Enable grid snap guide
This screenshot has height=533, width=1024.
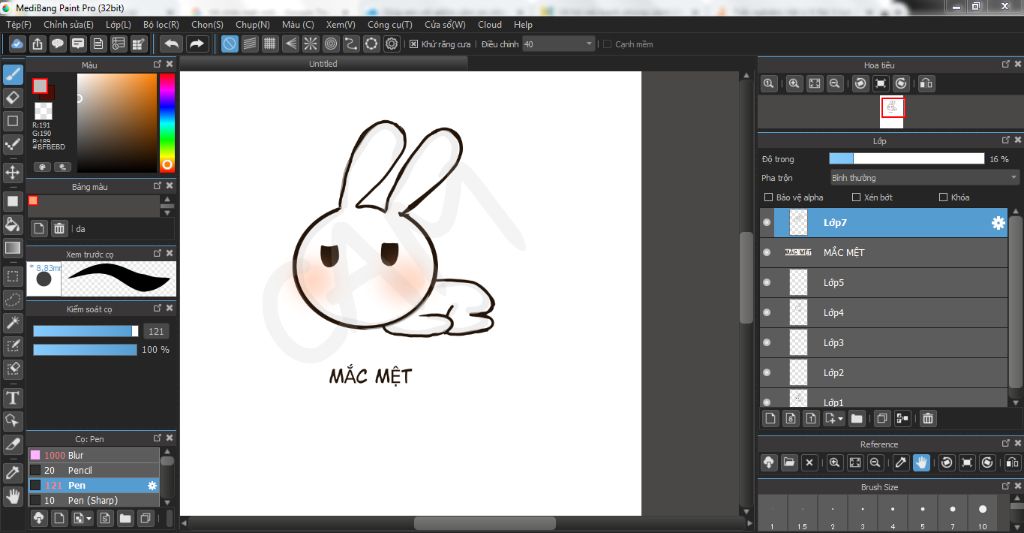[270, 44]
